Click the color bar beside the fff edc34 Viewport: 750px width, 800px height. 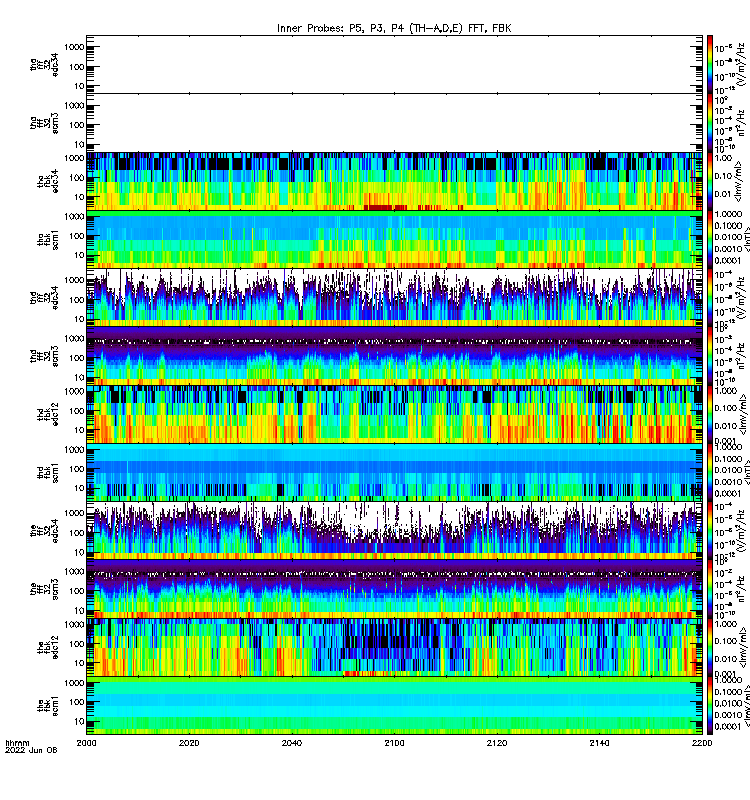(710, 531)
